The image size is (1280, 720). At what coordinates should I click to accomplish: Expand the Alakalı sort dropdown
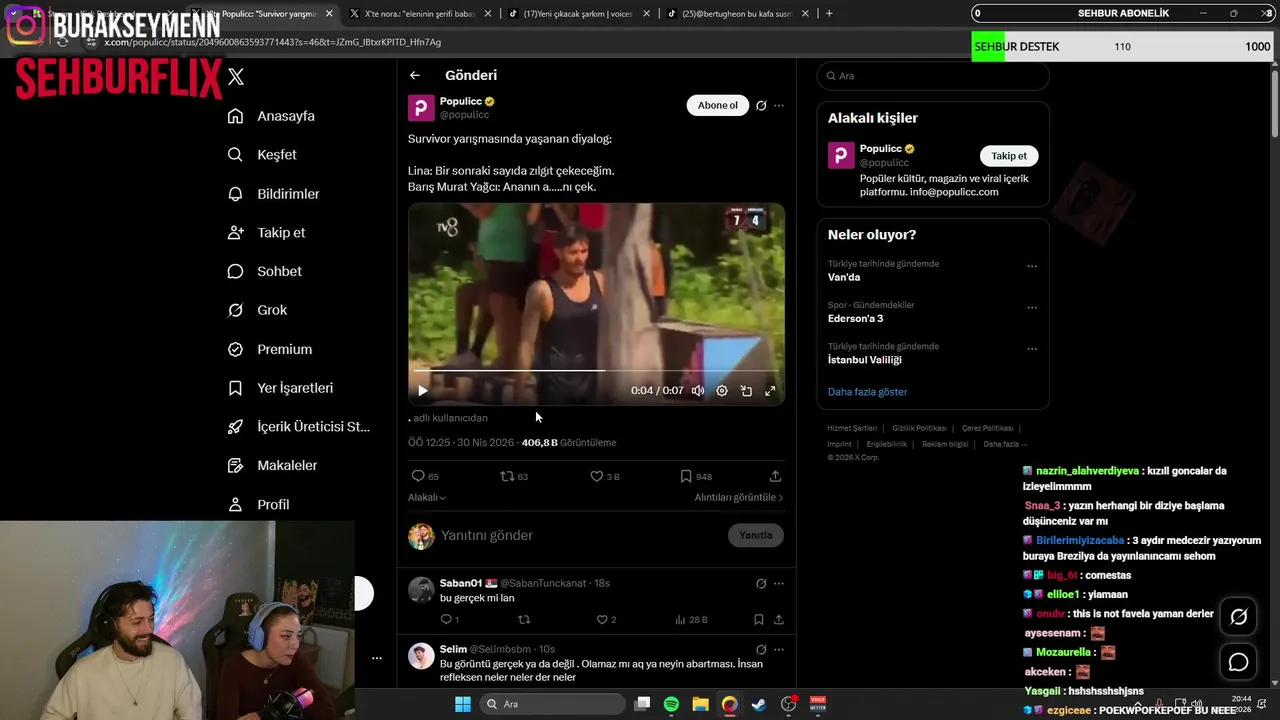coord(427,497)
